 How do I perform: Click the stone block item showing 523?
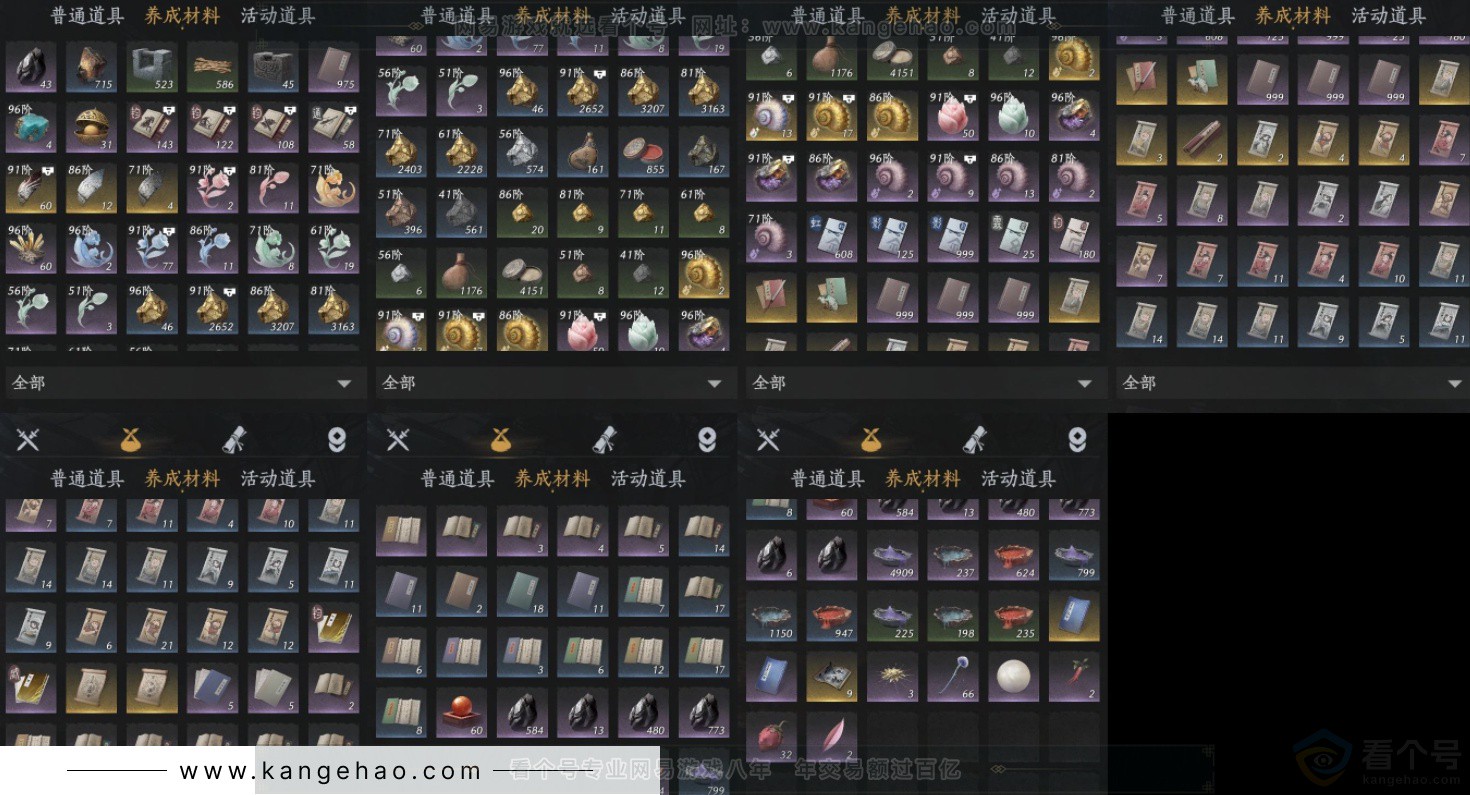pyautogui.click(x=152, y=67)
